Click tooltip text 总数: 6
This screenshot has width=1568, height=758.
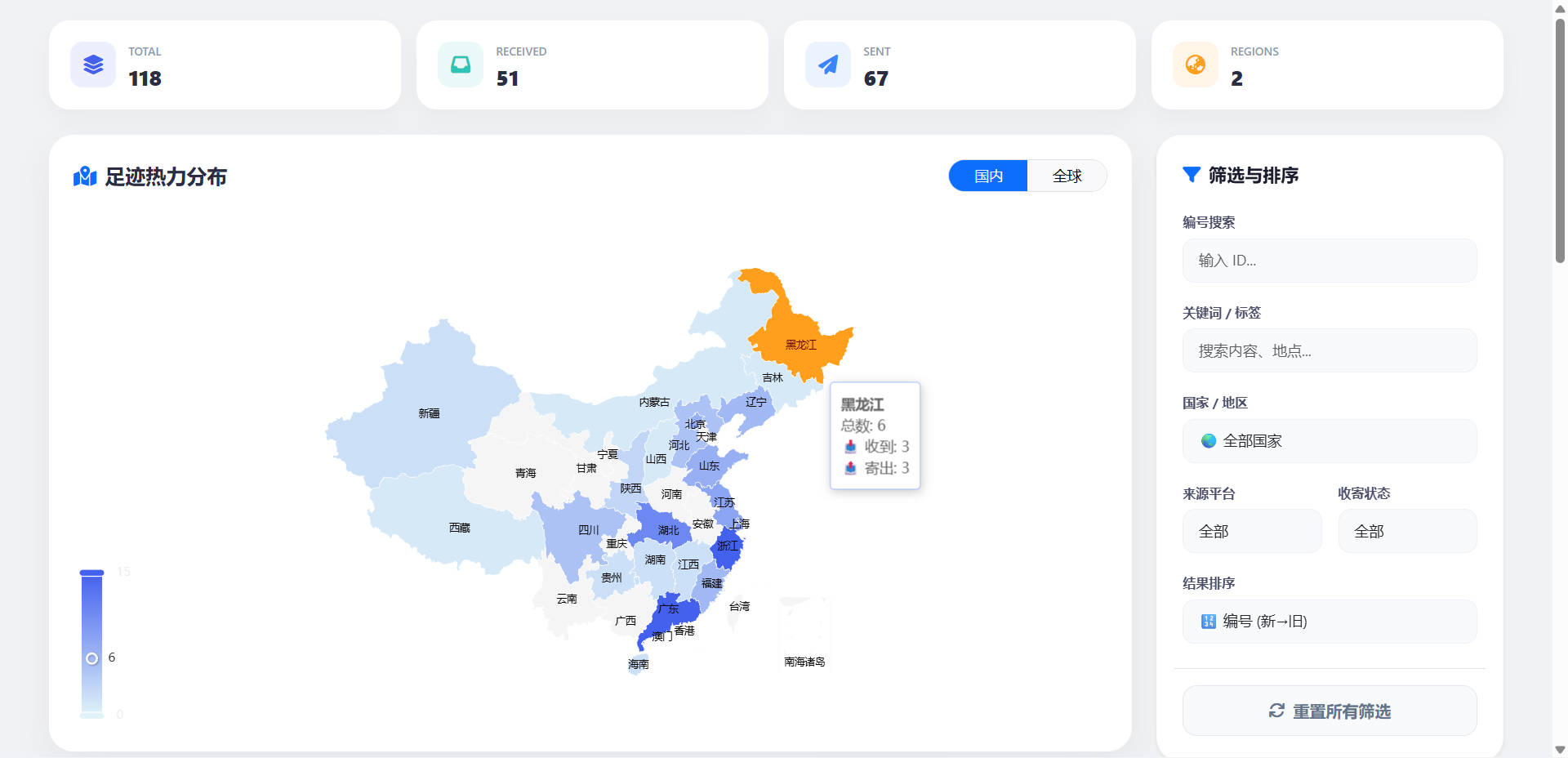[x=862, y=426]
